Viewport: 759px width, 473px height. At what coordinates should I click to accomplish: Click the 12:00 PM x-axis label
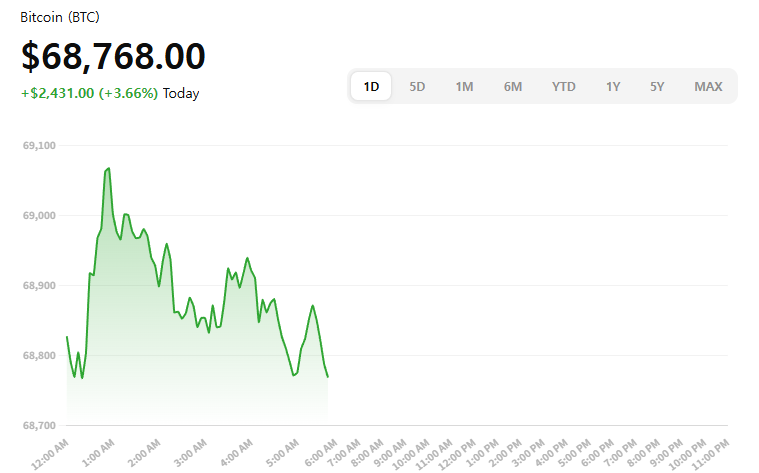click(458, 452)
